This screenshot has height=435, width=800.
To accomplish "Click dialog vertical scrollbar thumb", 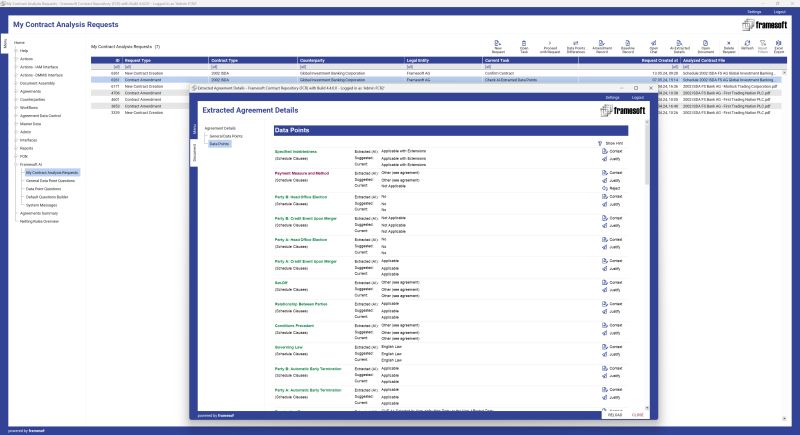I will [647, 153].
